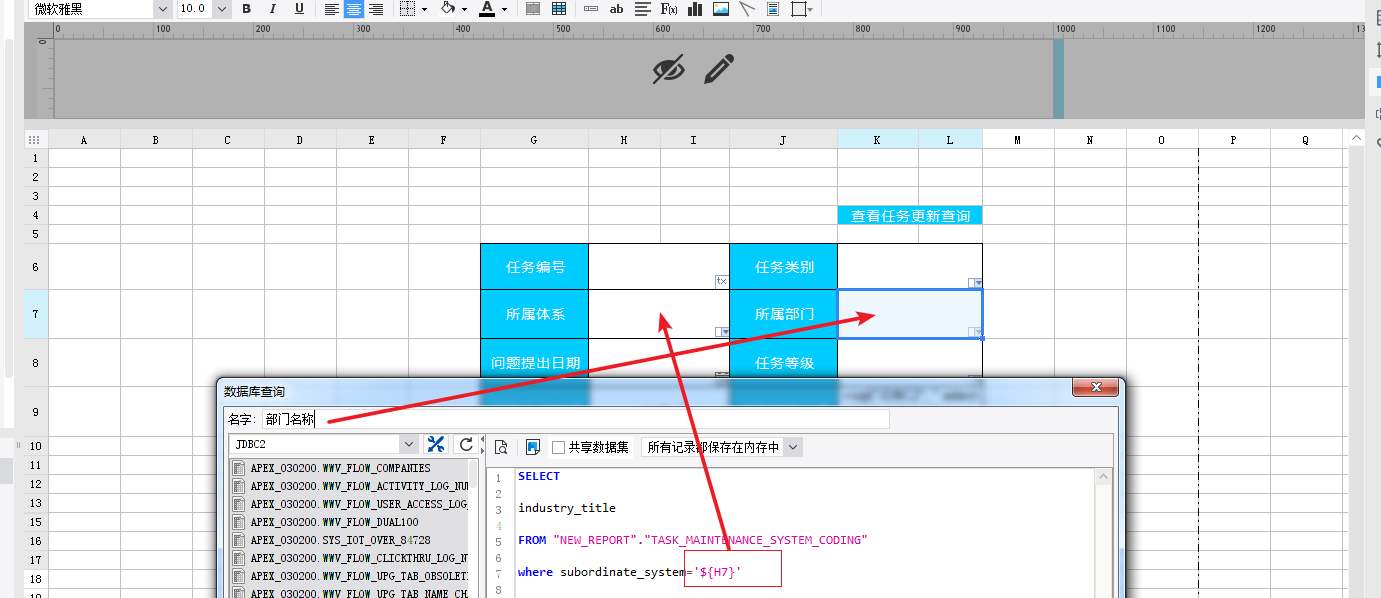Select the 所属体系 label cell

point(534,314)
